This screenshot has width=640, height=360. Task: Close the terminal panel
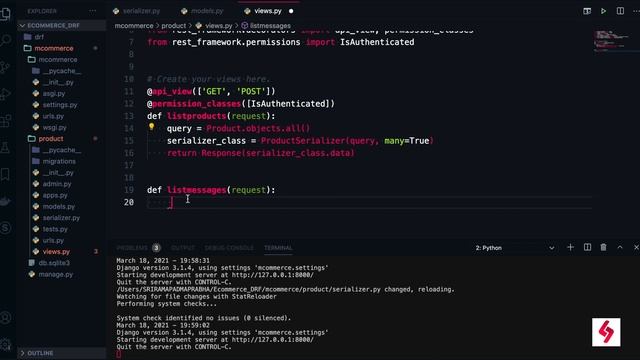(636, 247)
